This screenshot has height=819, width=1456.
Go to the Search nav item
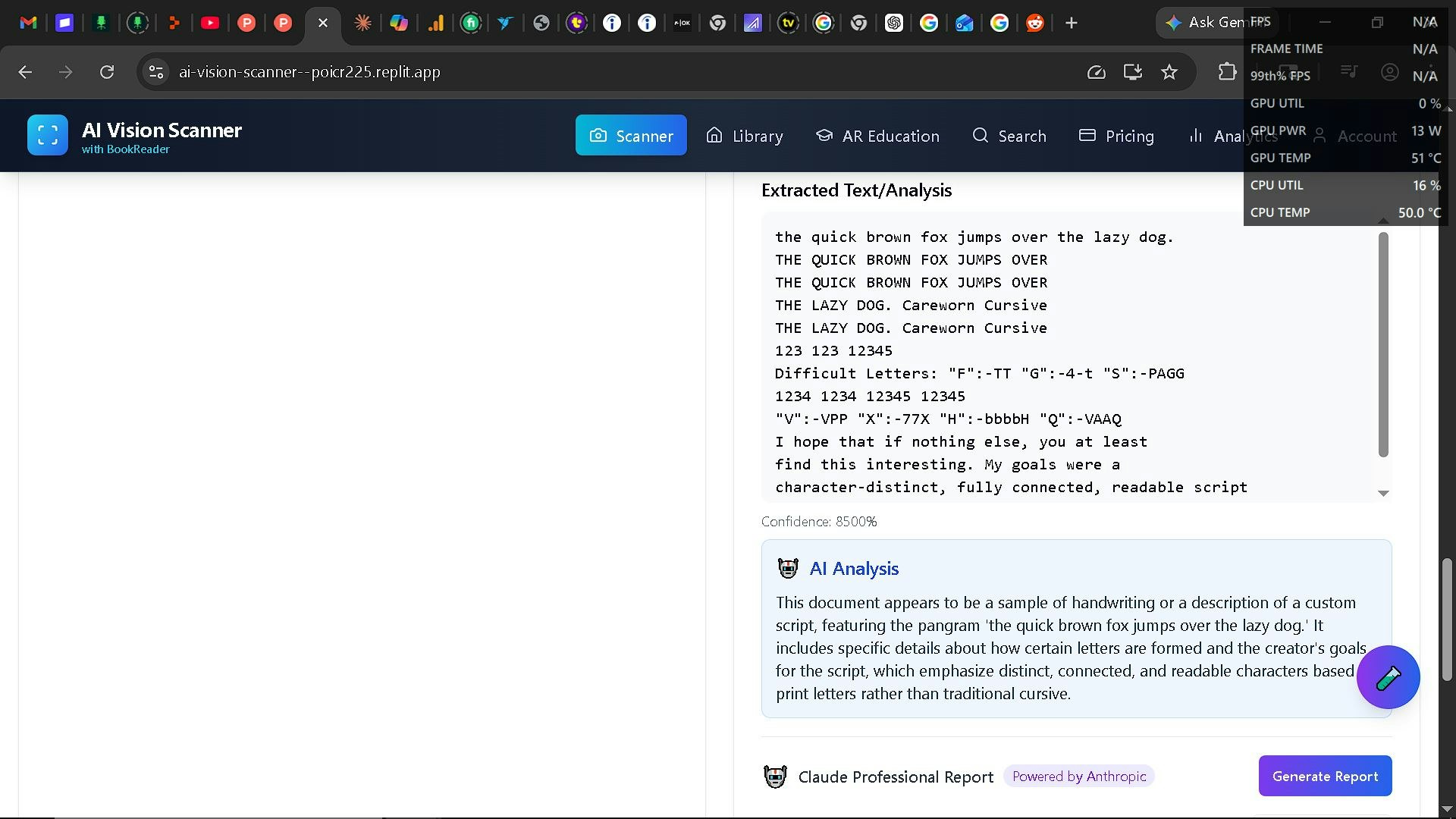pyautogui.click(x=1009, y=136)
